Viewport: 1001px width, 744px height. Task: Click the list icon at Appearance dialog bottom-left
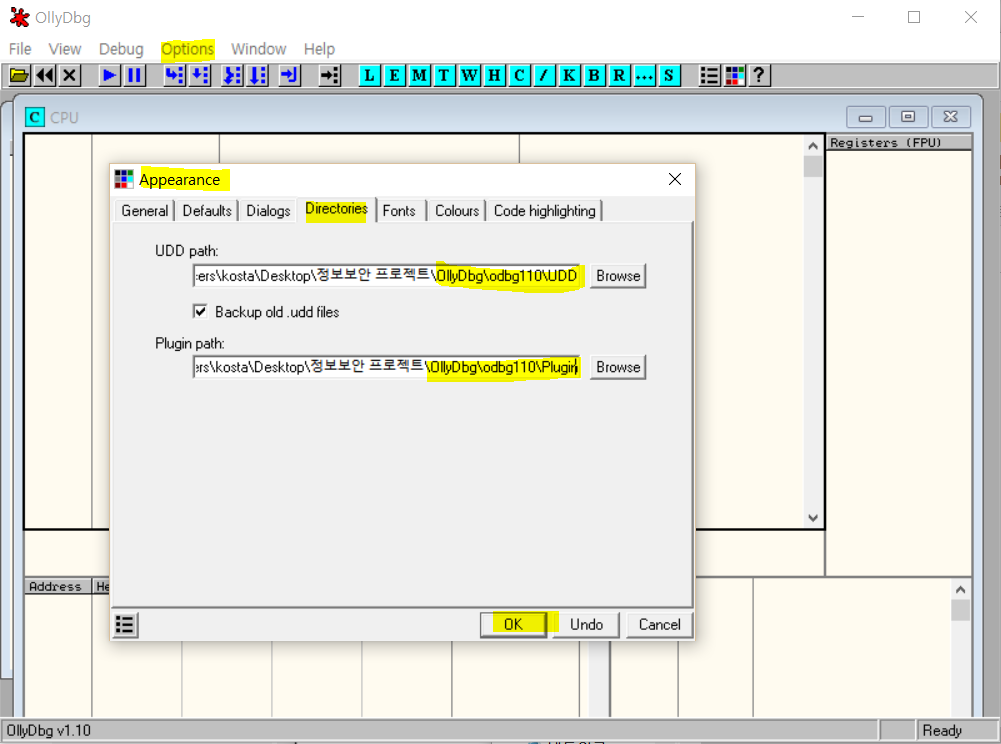click(125, 624)
